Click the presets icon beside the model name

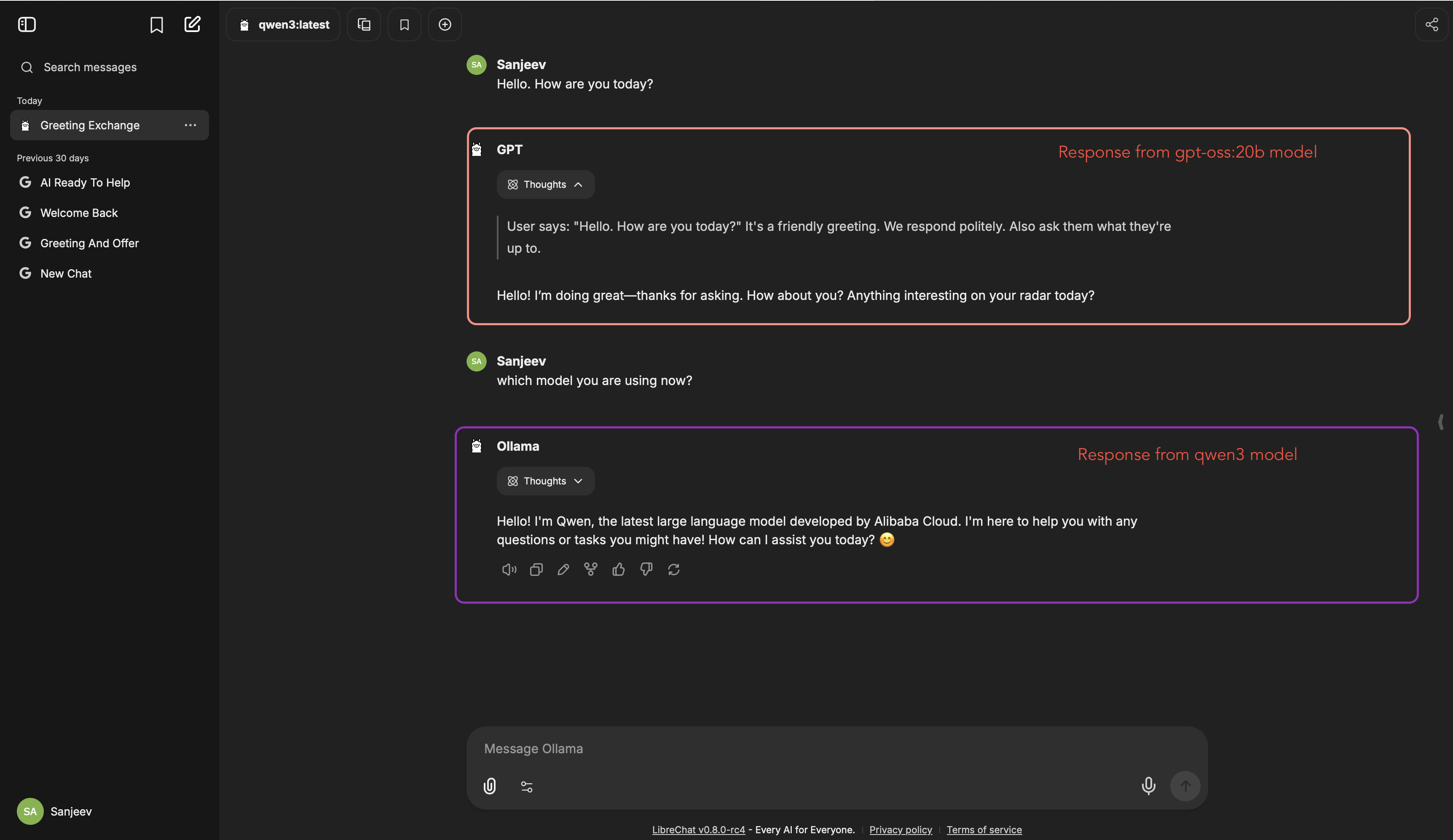(364, 24)
